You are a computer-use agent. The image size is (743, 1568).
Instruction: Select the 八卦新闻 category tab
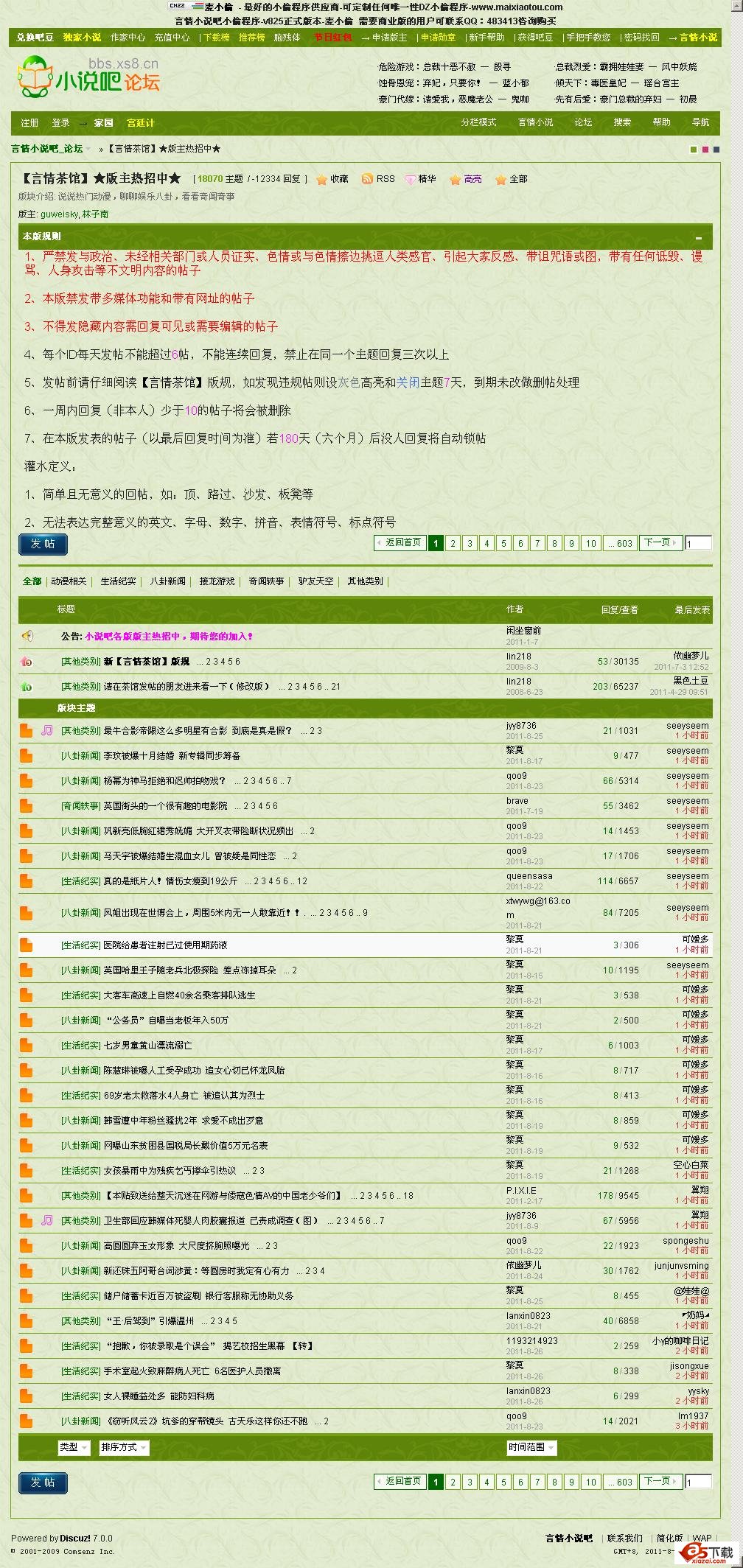point(167,581)
